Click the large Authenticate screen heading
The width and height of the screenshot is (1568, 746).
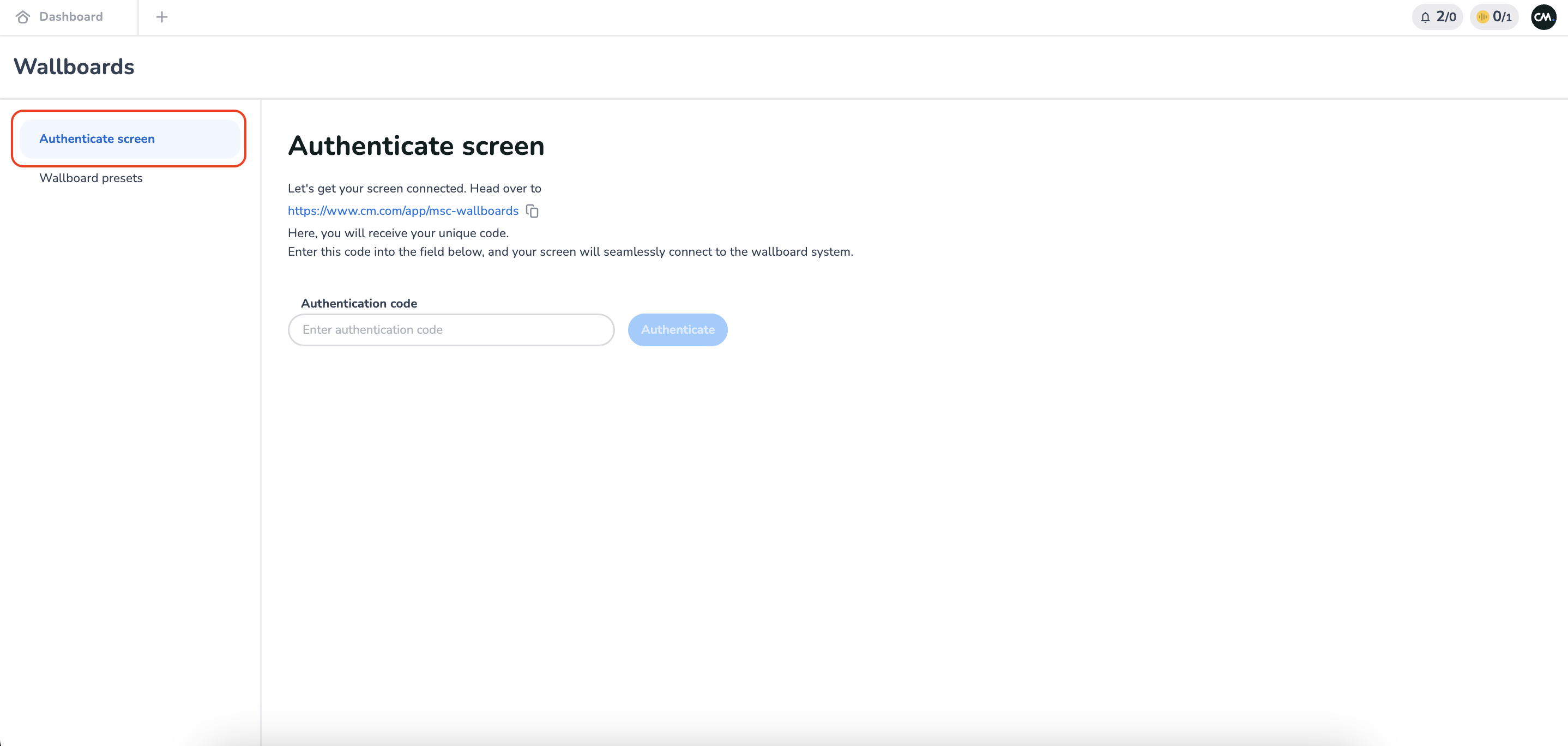[x=416, y=146]
